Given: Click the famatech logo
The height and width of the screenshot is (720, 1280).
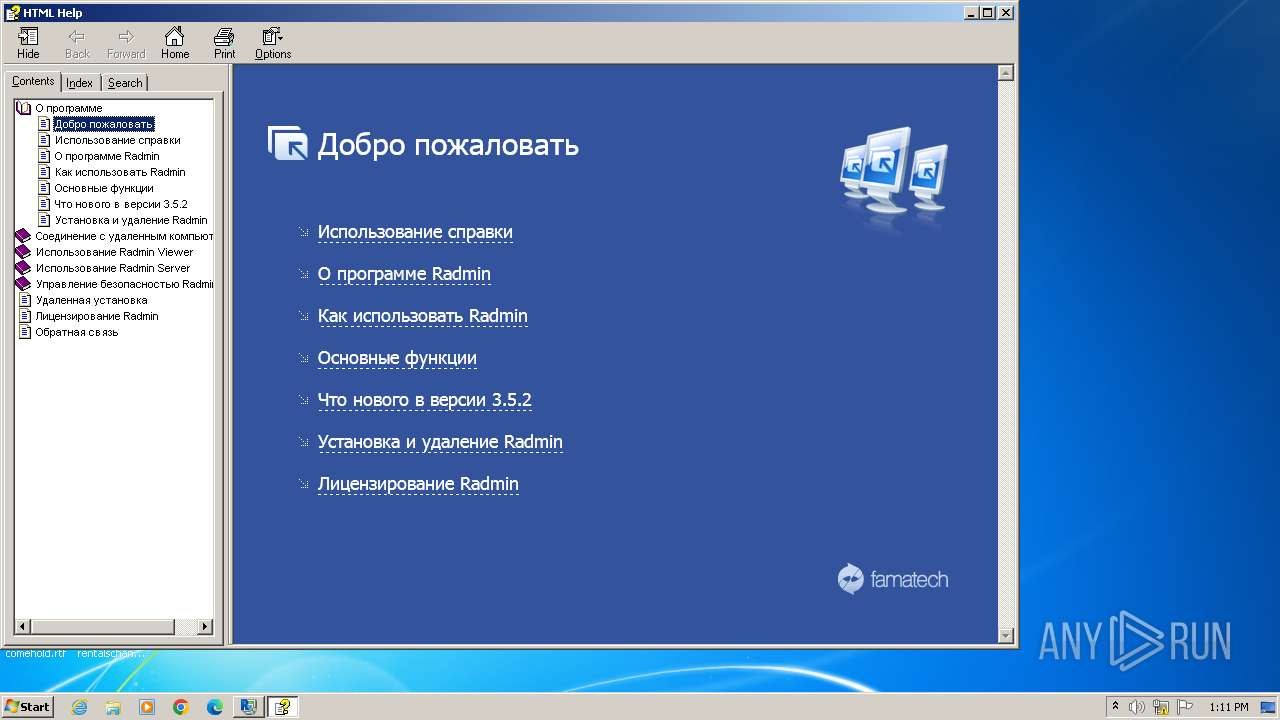Looking at the screenshot, I should 893,579.
